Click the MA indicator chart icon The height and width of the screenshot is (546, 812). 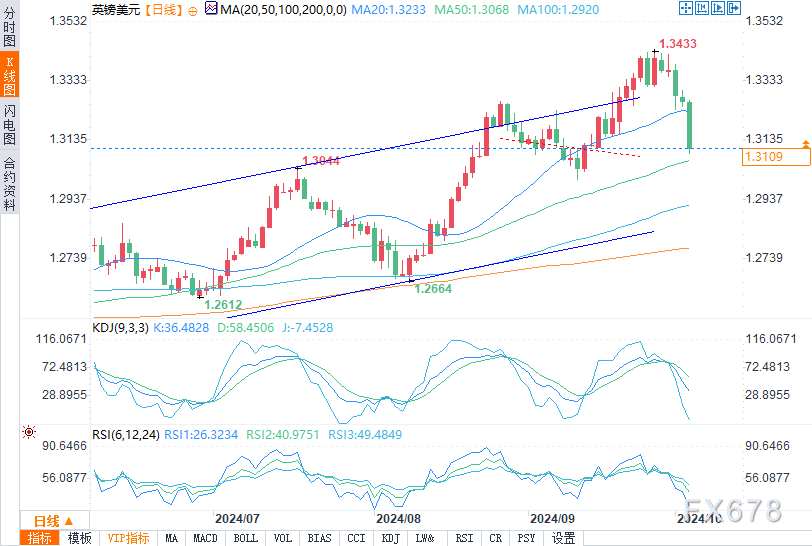[x=211, y=8]
